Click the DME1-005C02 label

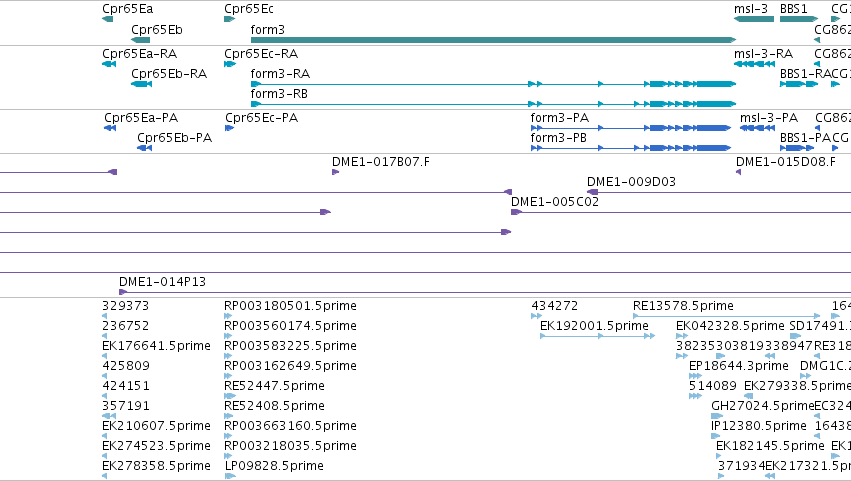(x=555, y=202)
